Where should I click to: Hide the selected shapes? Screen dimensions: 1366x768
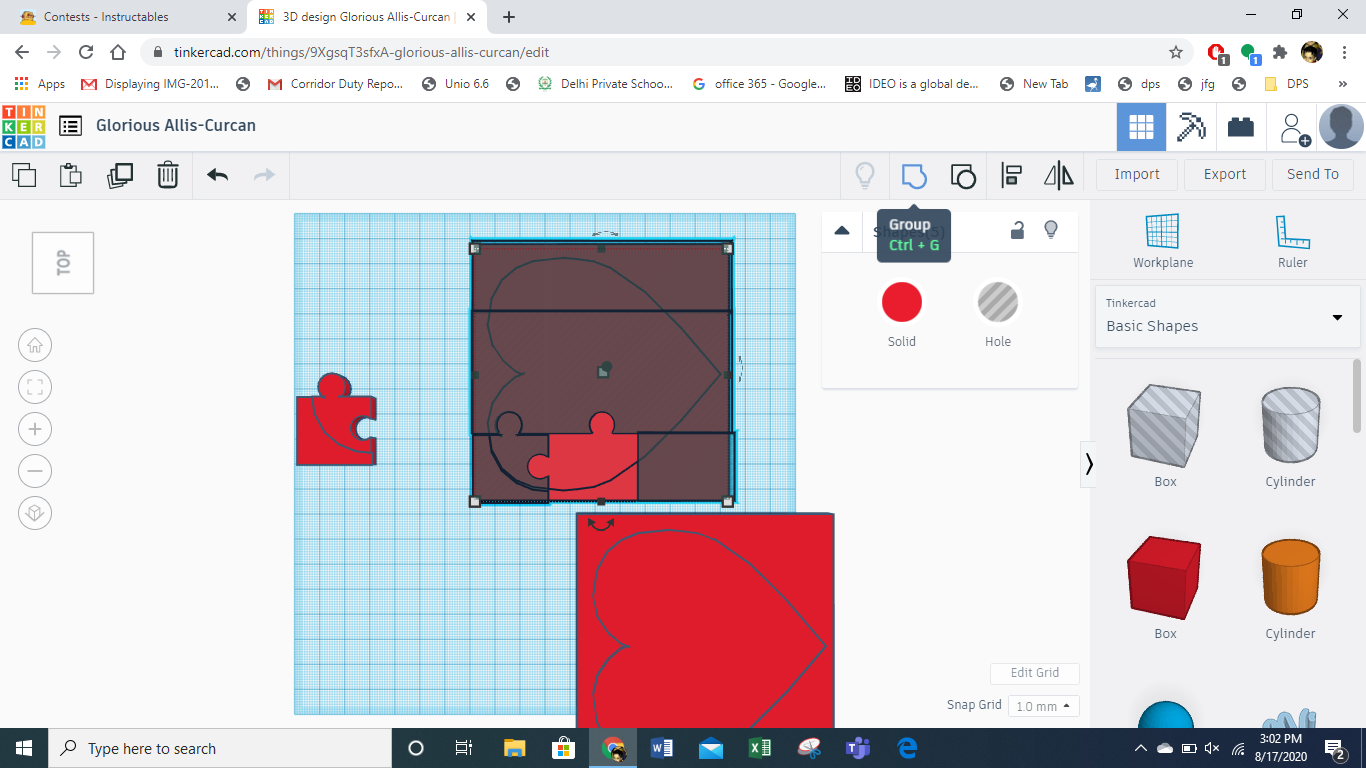(1051, 230)
